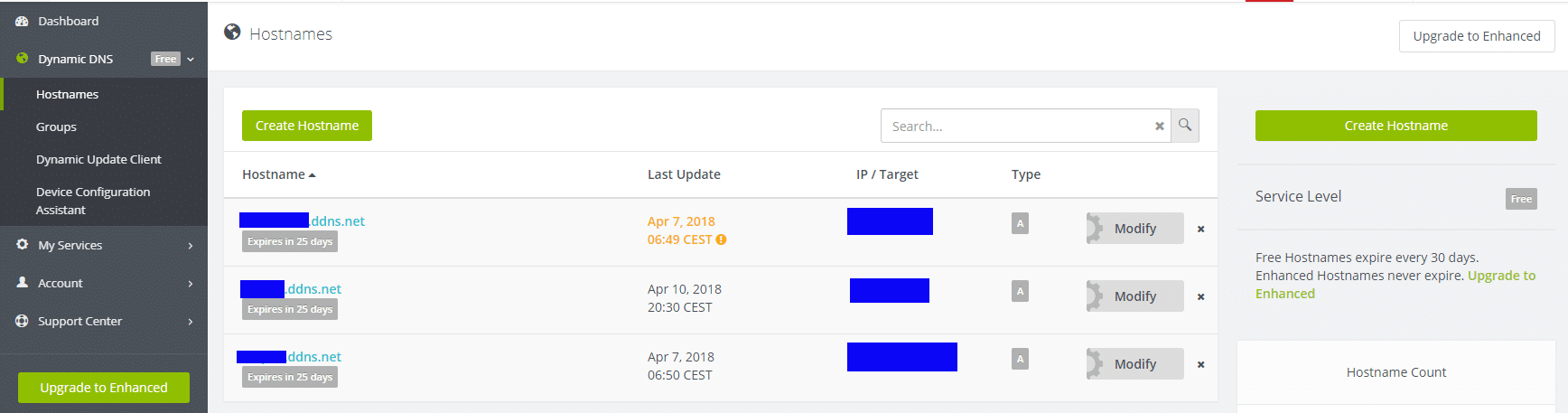Delete the third hostname using its x icon

[x=1200, y=365]
